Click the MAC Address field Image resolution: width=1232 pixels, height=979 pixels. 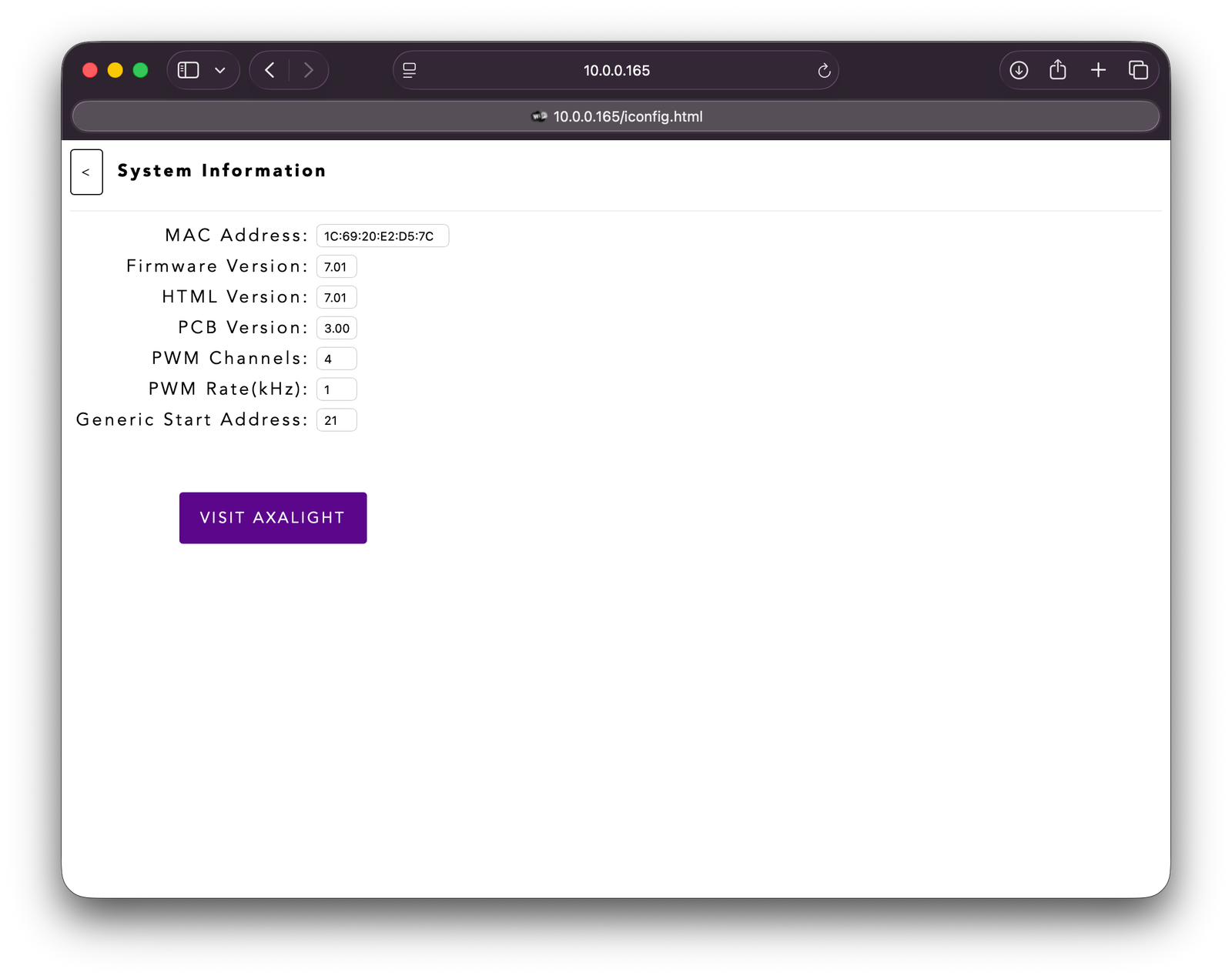click(383, 236)
